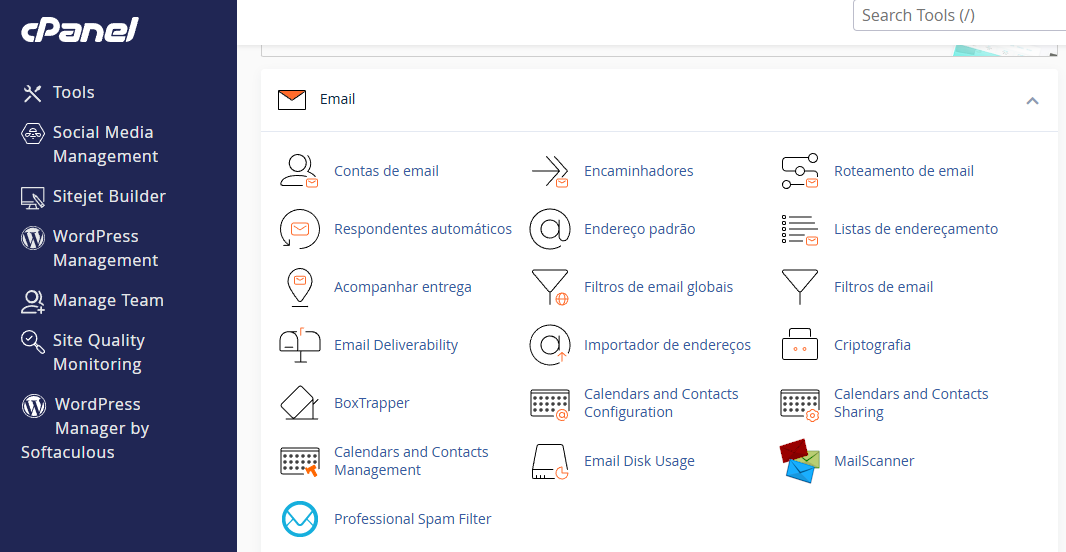Open the Professional Spam Filter icon
Screen dimensions: 1066x552
coord(298,519)
